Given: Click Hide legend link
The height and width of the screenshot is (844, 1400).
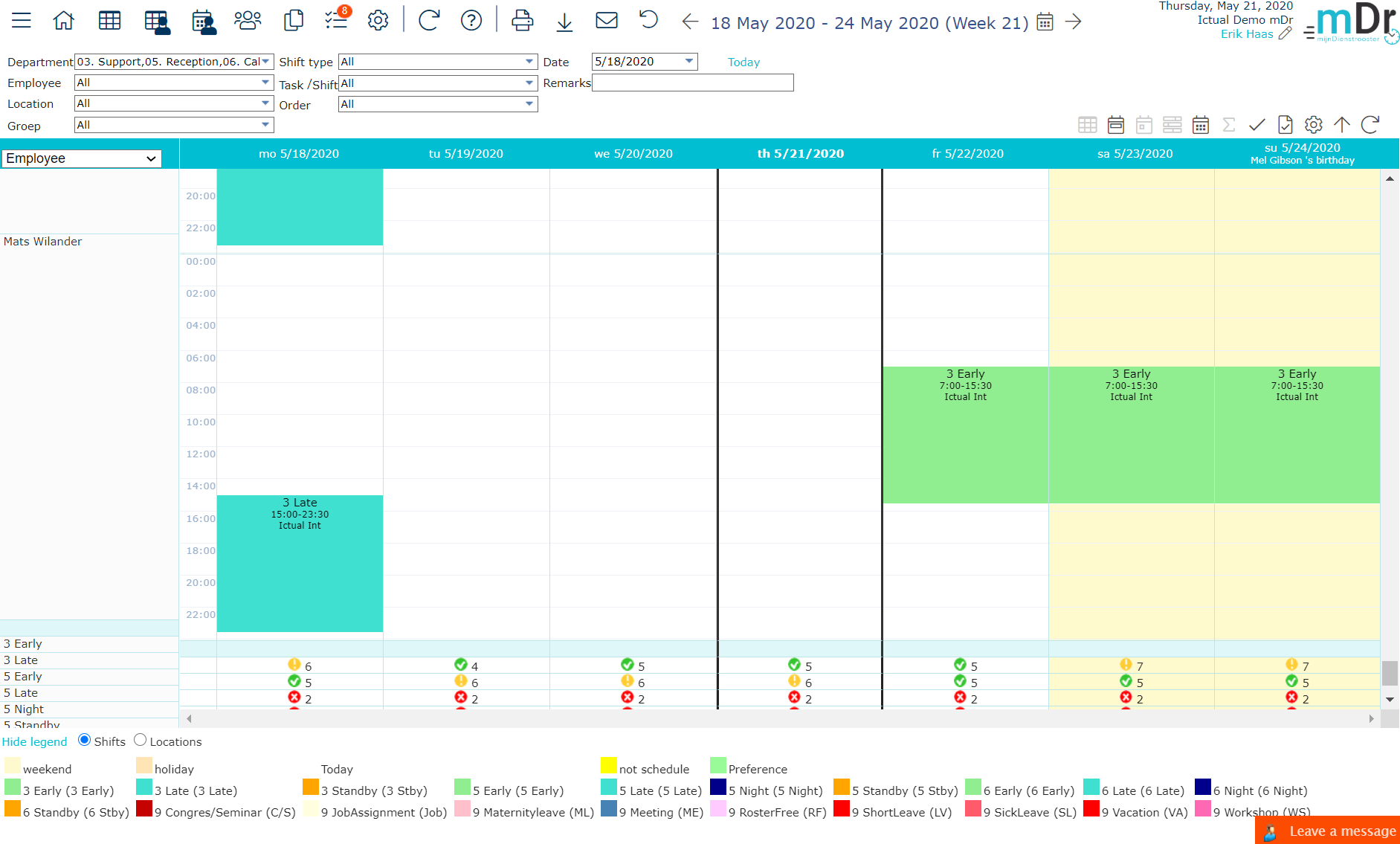Looking at the screenshot, I should (34, 742).
